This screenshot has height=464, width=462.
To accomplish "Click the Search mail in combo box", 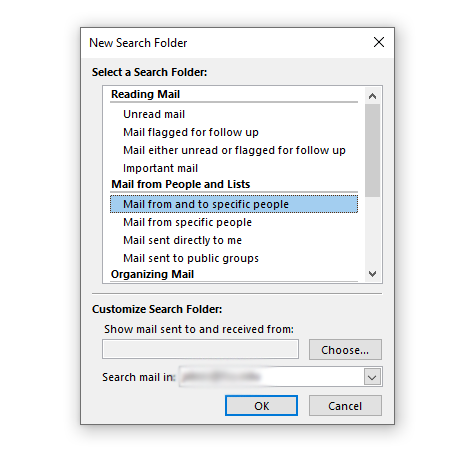I will point(280,377).
